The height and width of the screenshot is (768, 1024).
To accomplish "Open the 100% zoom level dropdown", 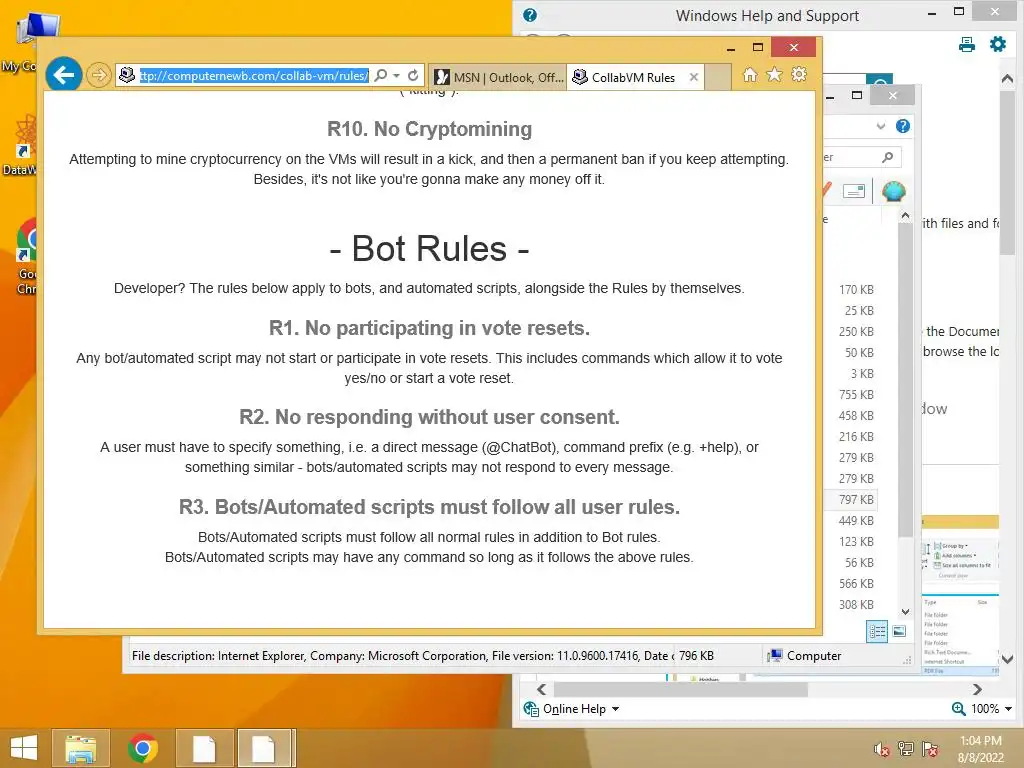I will click(1008, 709).
